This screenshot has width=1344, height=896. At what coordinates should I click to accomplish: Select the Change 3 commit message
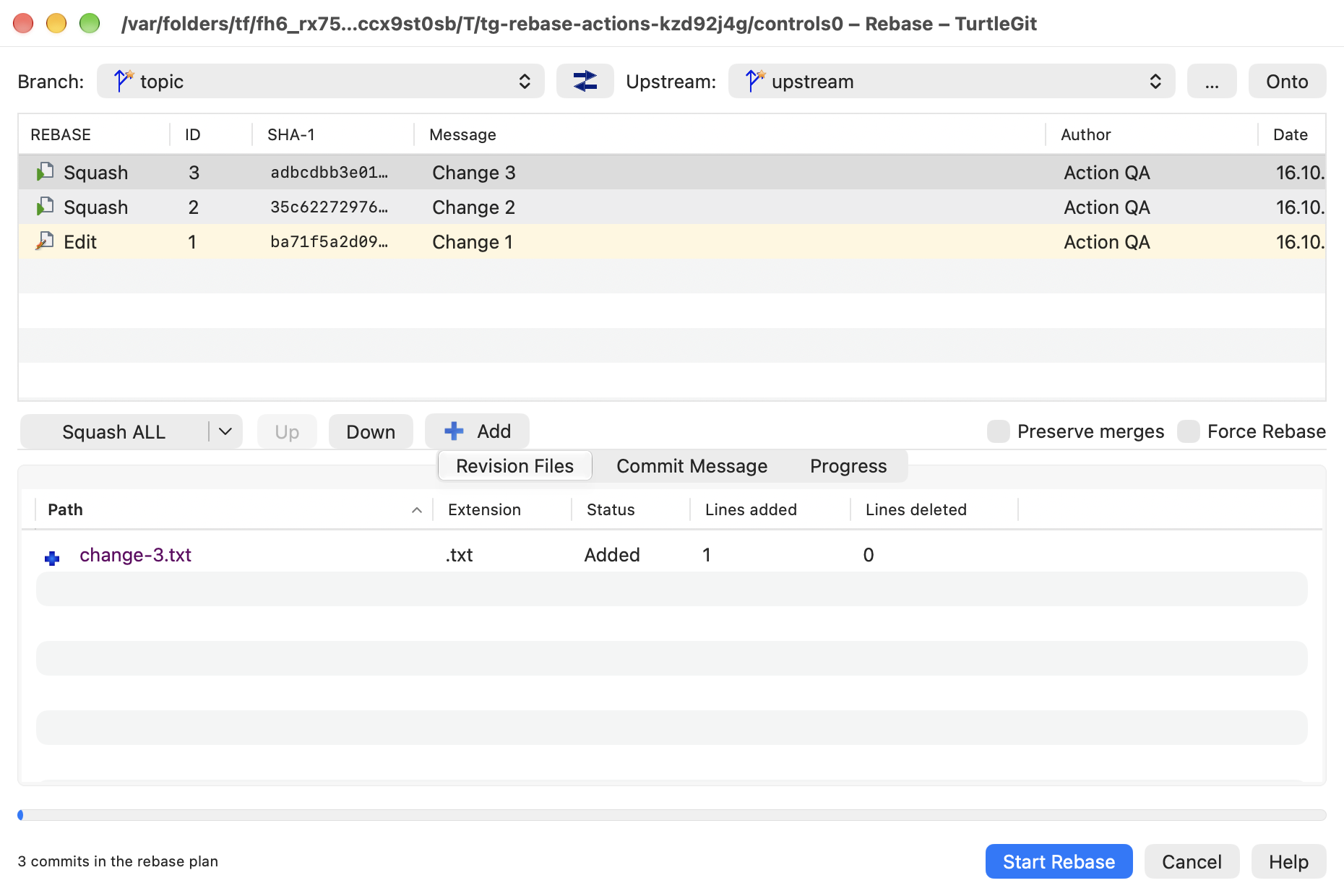(x=474, y=172)
